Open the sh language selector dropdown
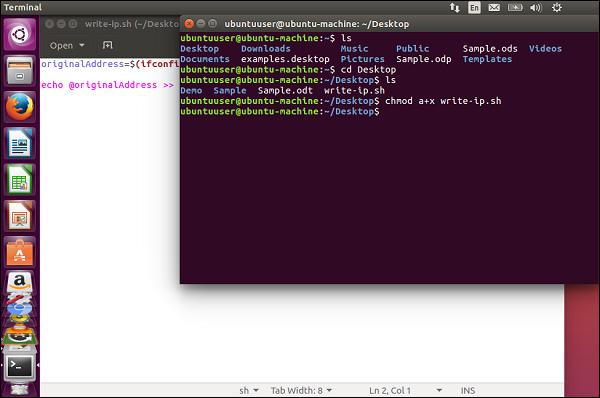Image resolution: width=600 pixels, height=398 pixels. (x=249, y=390)
